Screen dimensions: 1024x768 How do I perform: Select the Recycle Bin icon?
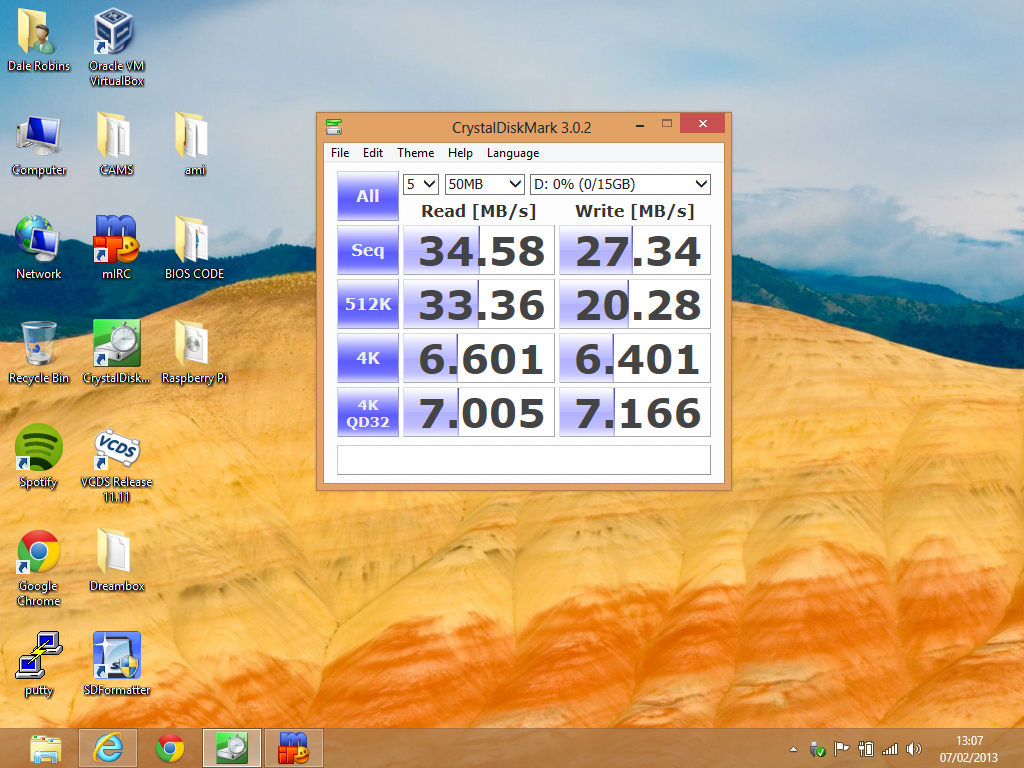(39, 344)
